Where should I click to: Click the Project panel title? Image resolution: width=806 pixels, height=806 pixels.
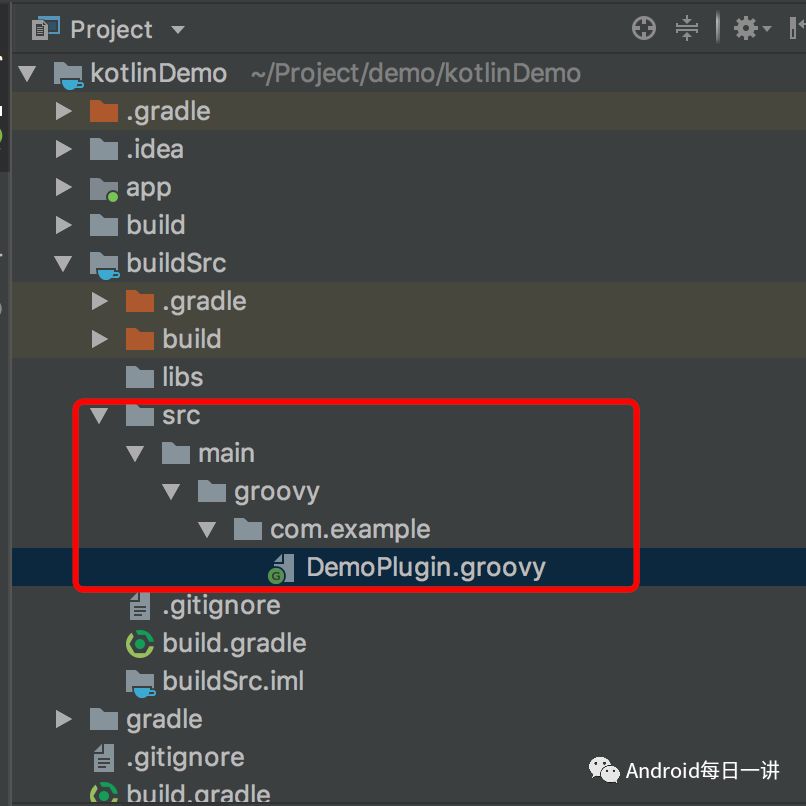coord(112,30)
